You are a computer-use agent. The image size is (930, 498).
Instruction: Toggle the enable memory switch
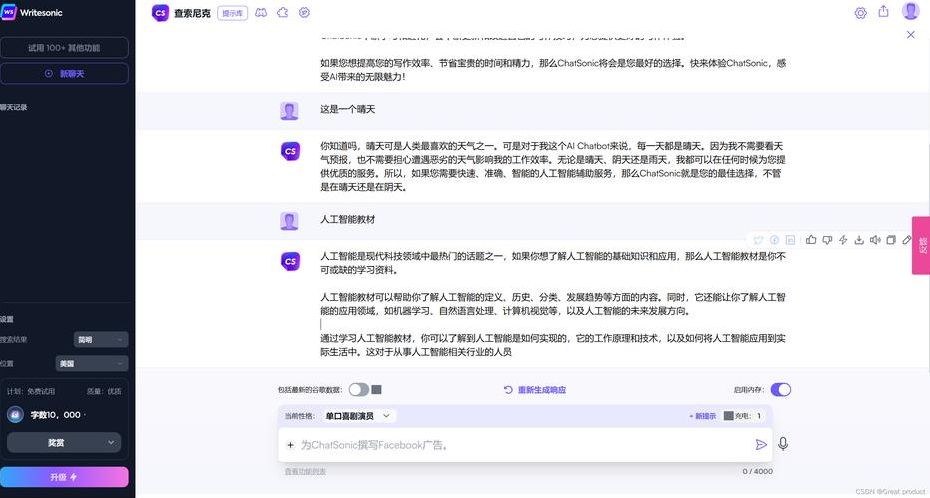(781, 390)
